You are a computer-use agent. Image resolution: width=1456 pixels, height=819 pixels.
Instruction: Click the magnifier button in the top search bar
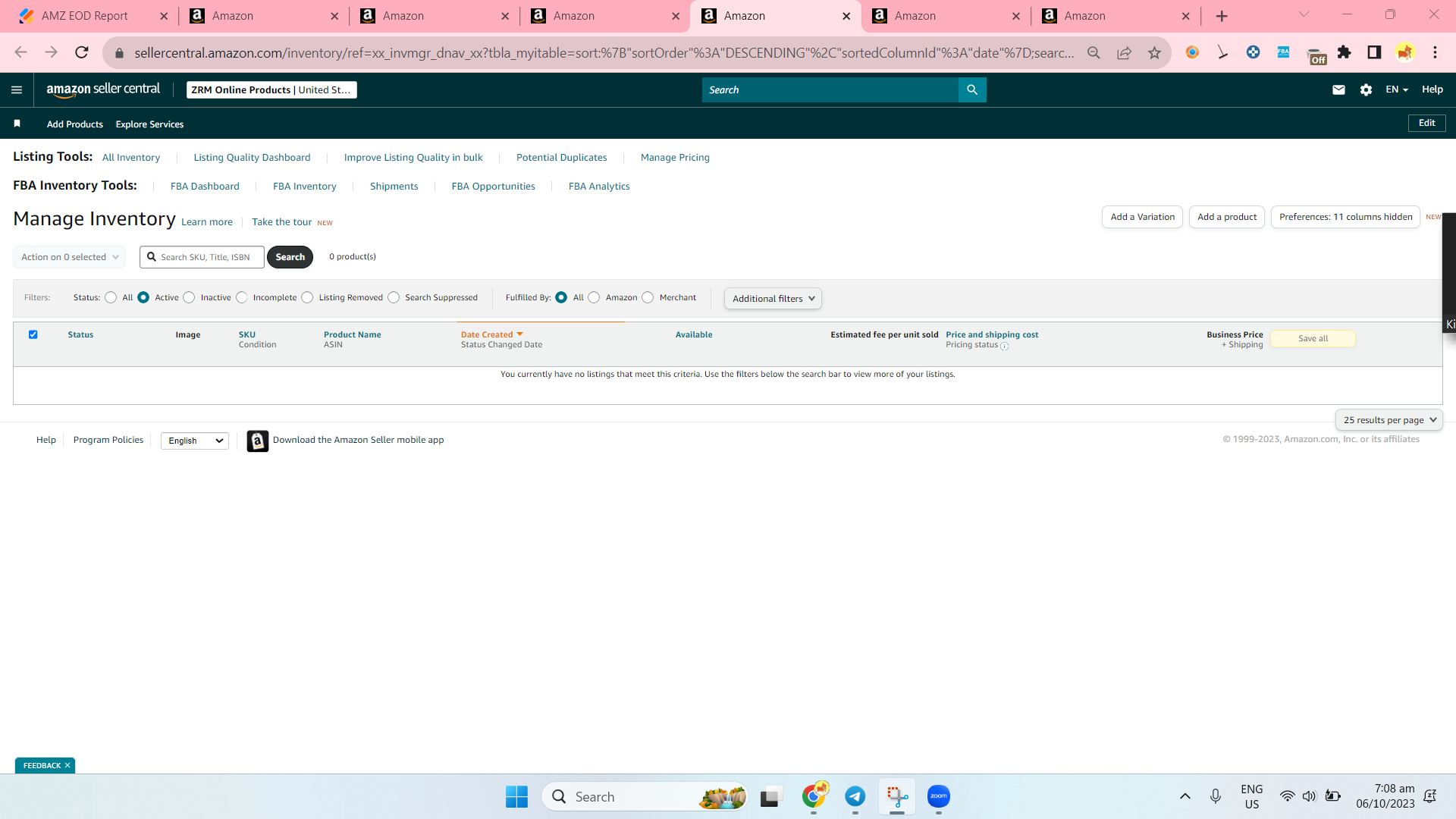pos(972,89)
